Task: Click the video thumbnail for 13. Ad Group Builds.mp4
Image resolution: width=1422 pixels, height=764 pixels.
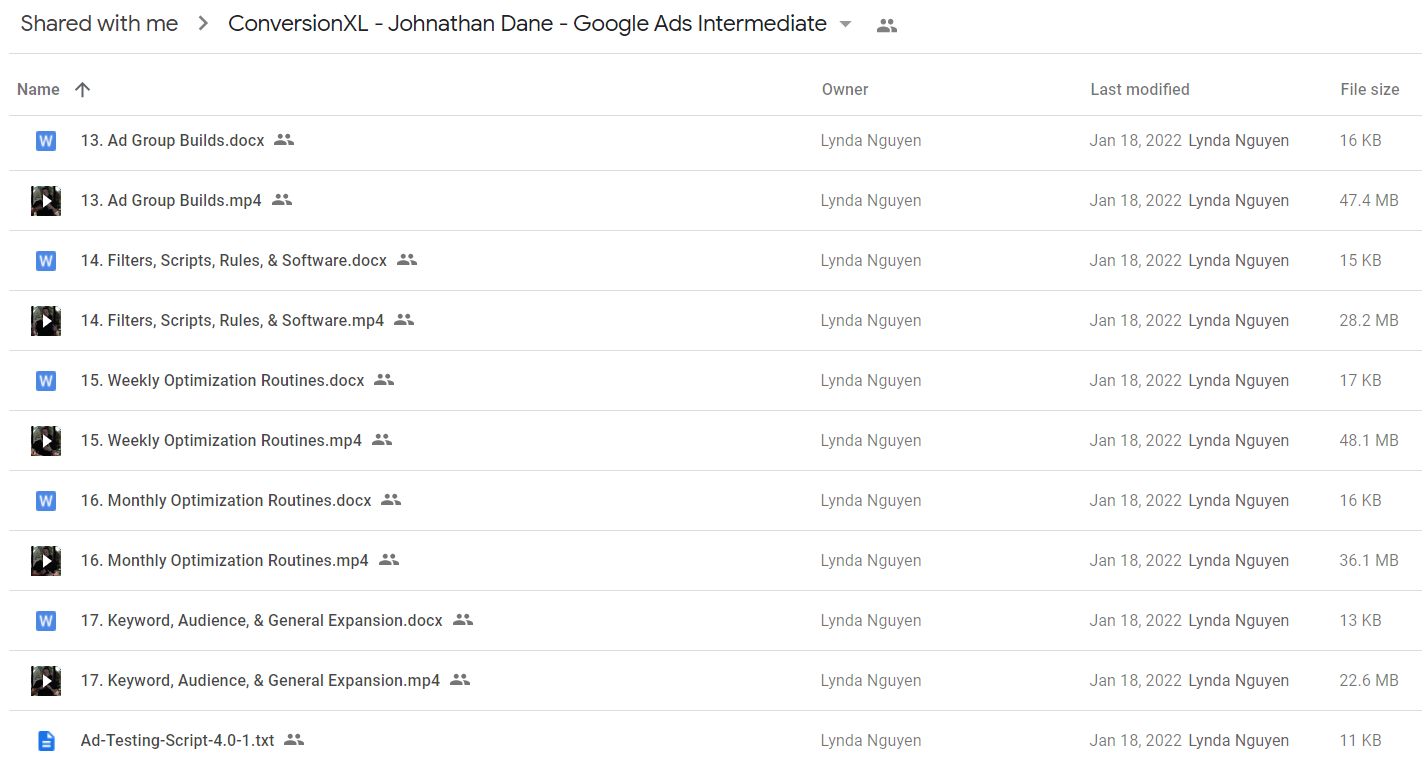Action: tap(46, 201)
